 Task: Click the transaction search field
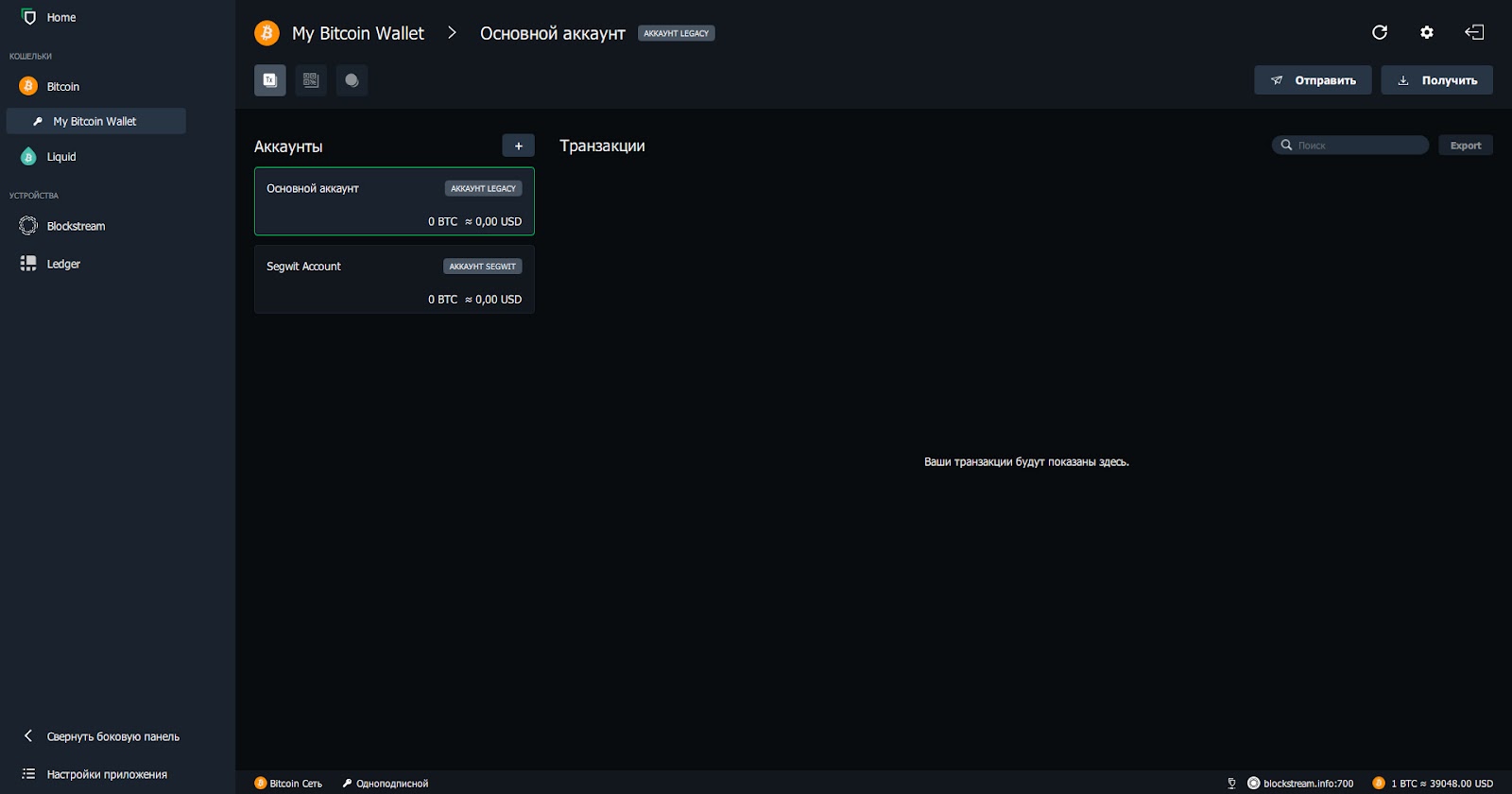pos(1357,146)
